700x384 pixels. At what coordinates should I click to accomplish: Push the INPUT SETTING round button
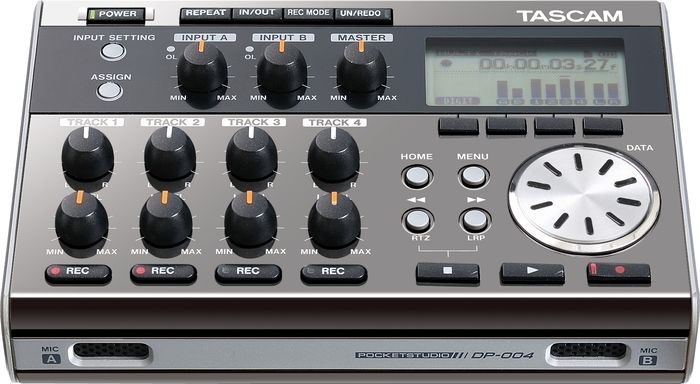(113, 51)
